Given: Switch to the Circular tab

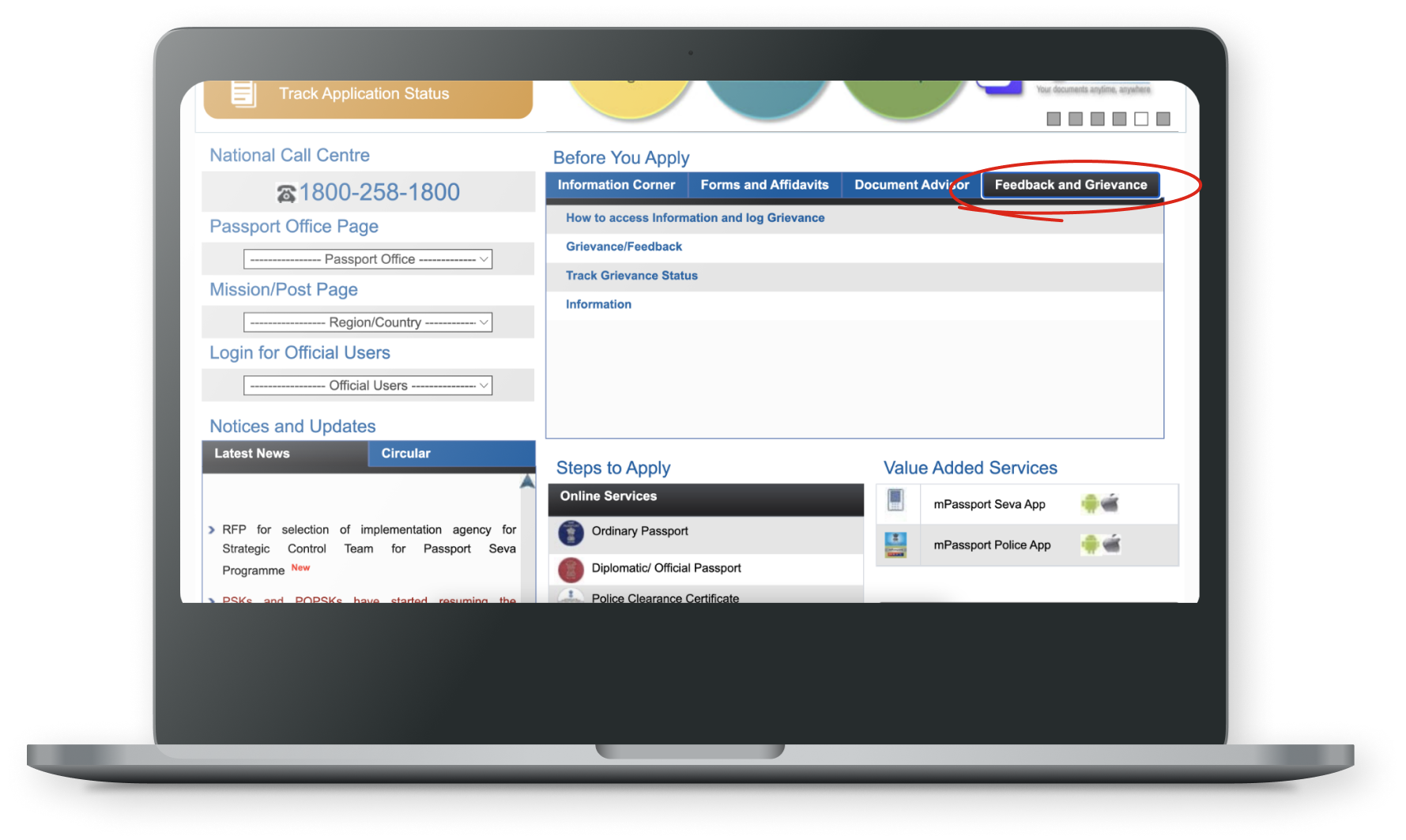Looking at the screenshot, I should pyautogui.click(x=452, y=454).
